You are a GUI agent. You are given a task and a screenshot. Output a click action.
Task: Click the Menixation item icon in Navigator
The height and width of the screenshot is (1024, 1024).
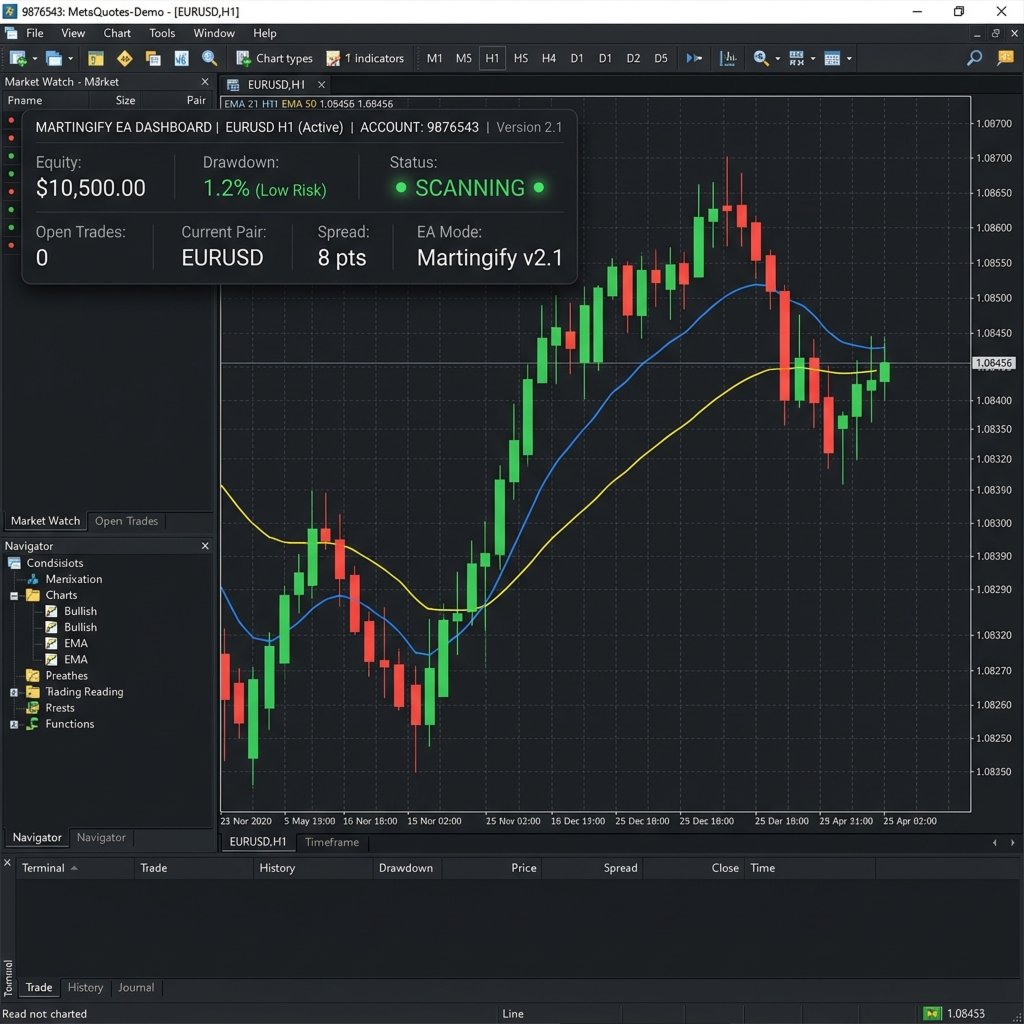(33, 579)
